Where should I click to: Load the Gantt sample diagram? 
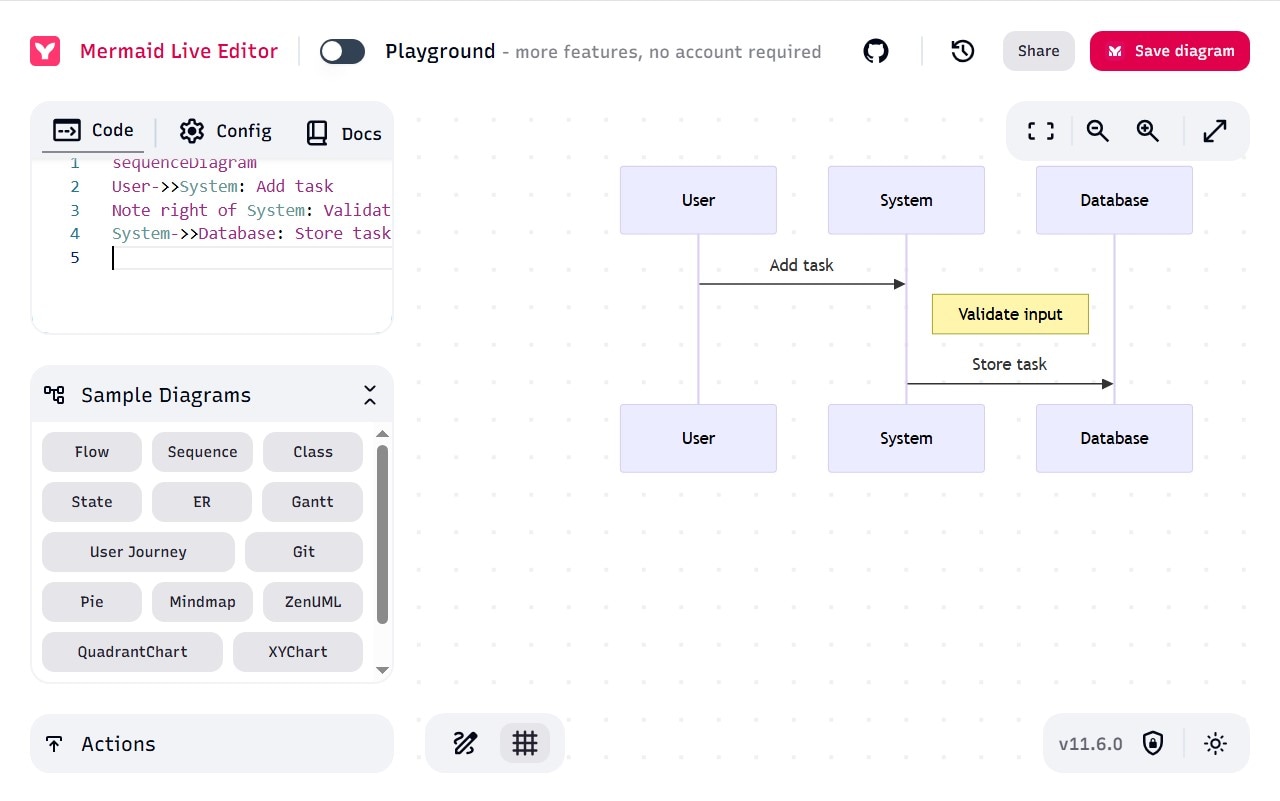click(x=313, y=502)
